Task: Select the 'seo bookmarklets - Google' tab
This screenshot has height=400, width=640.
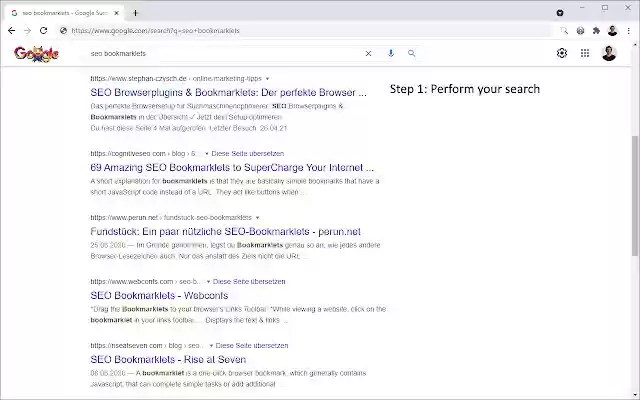Action: pyautogui.click(x=64, y=13)
